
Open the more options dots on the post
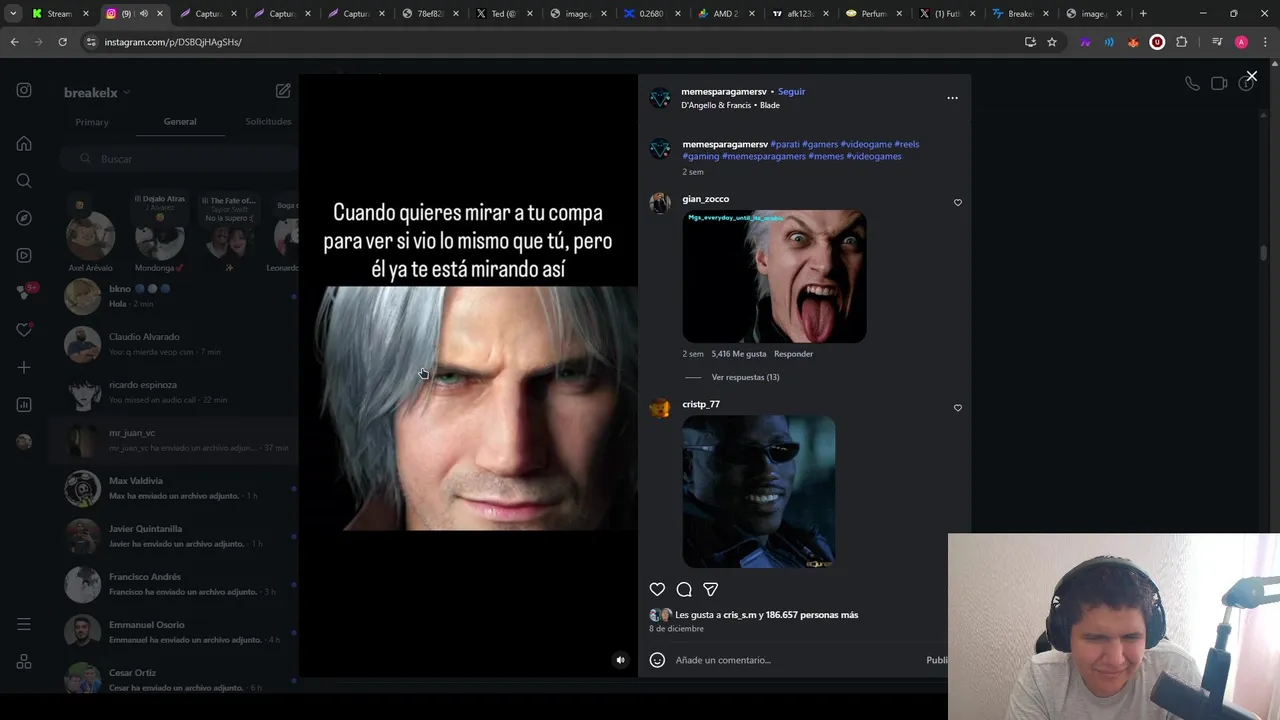pyautogui.click(x=952, y=98)
